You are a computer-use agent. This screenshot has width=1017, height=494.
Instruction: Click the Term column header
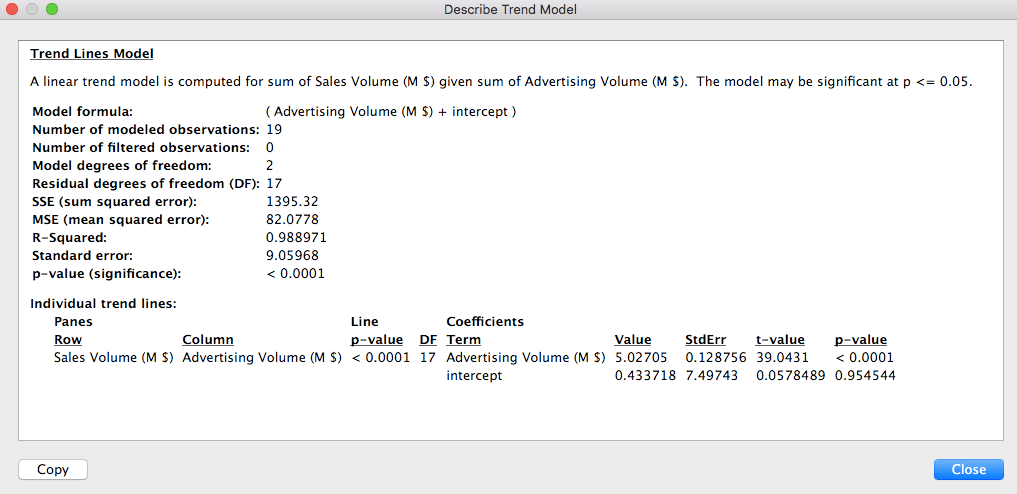click(463, 340)
